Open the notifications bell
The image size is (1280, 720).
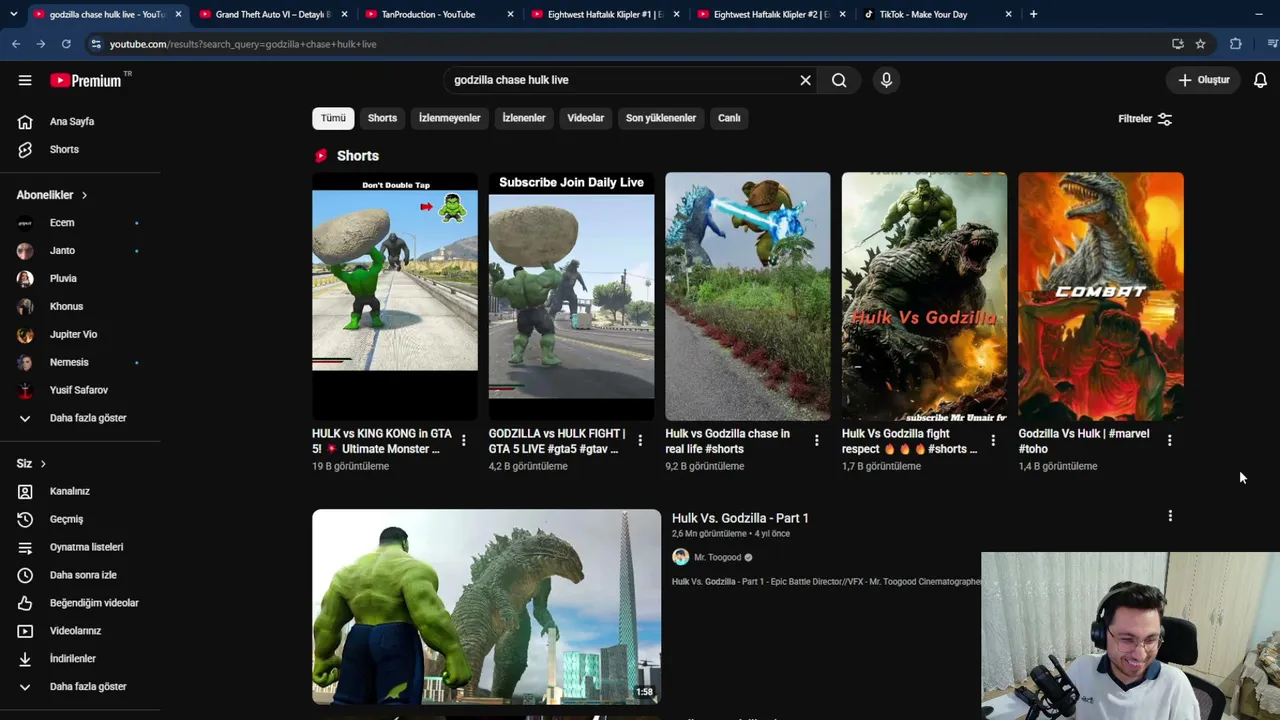coord(1260,80)
